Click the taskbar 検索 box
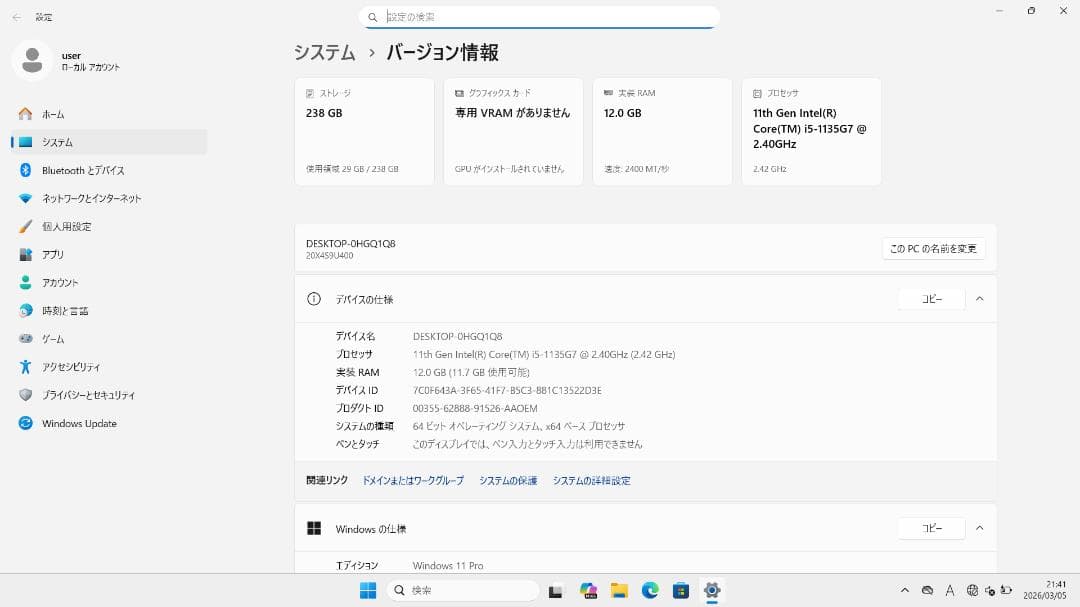 pyautogui.click(x=463, y=590)
